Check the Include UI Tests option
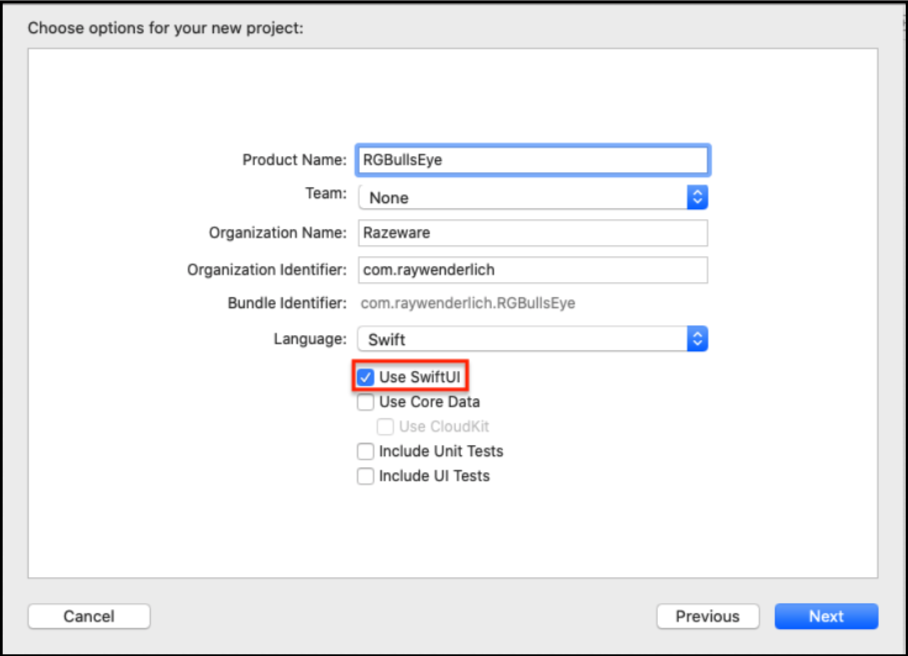 [366, 476]
